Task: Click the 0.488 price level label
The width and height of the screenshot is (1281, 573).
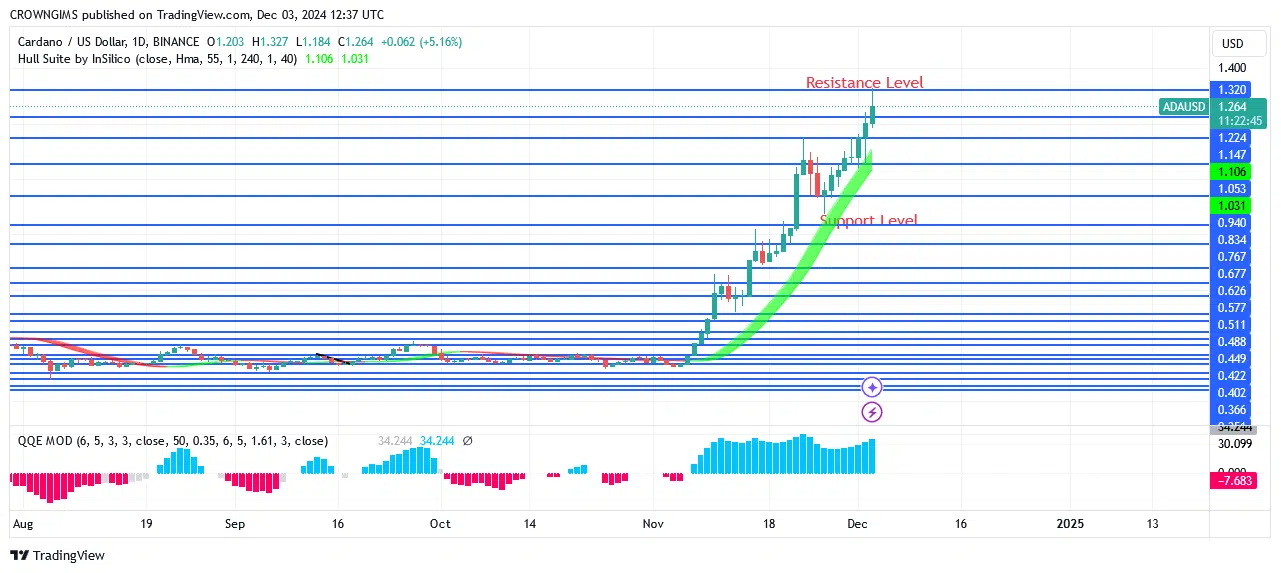Action: [1232, 342]
